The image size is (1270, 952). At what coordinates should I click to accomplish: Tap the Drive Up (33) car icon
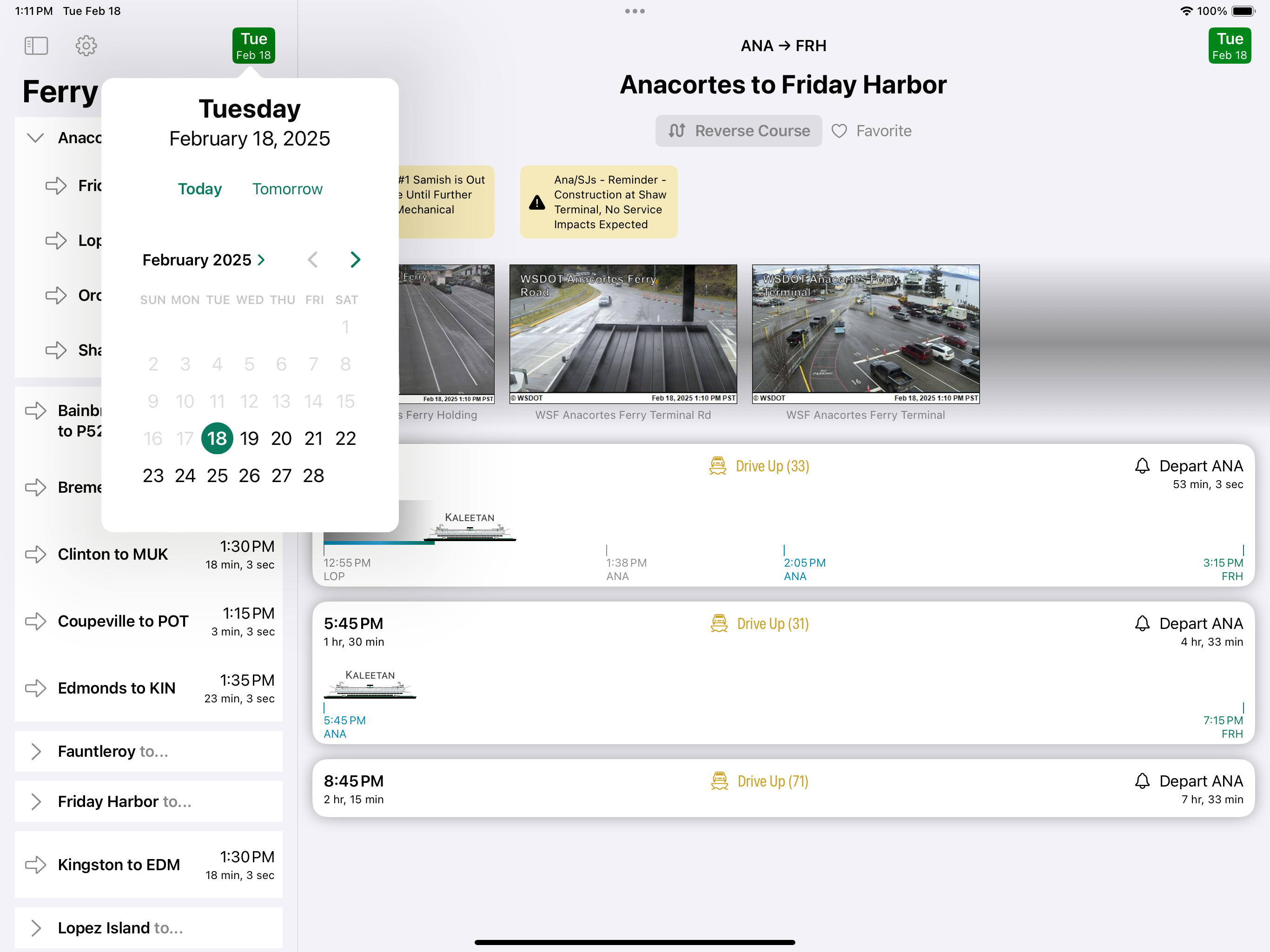(x=718, y=466)
